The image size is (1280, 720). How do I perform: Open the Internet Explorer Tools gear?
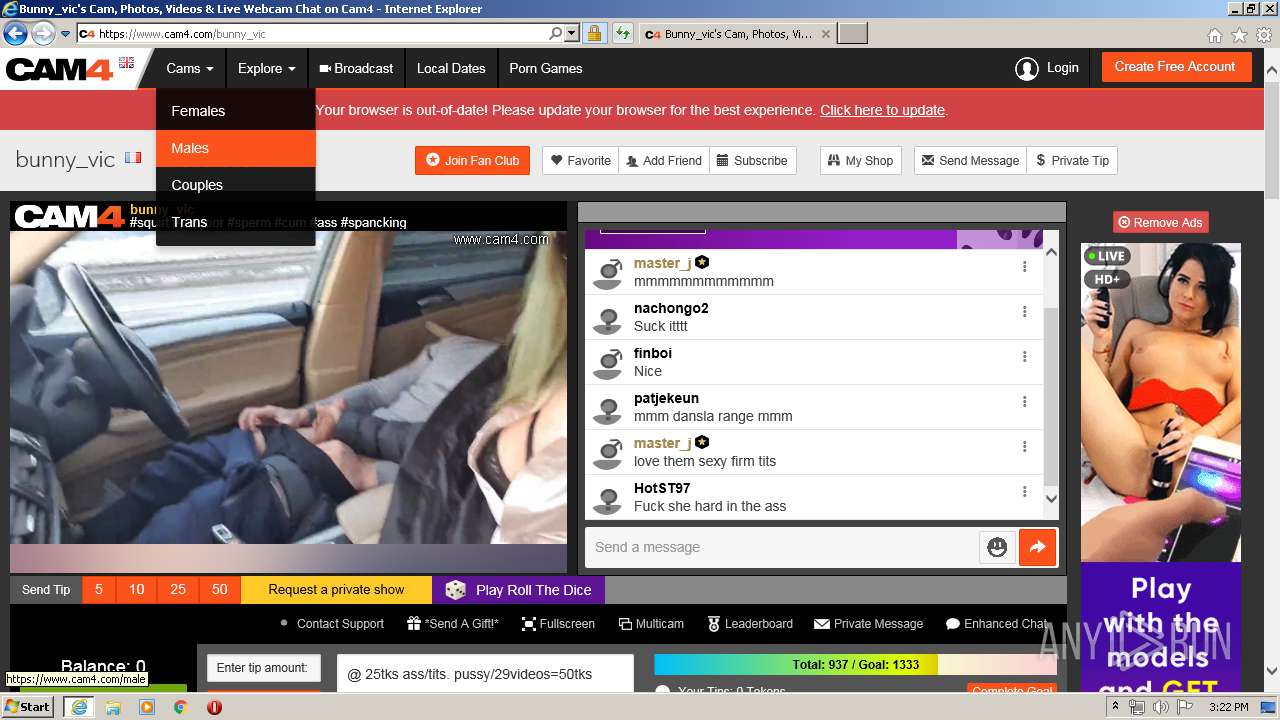coord(1264,35)
